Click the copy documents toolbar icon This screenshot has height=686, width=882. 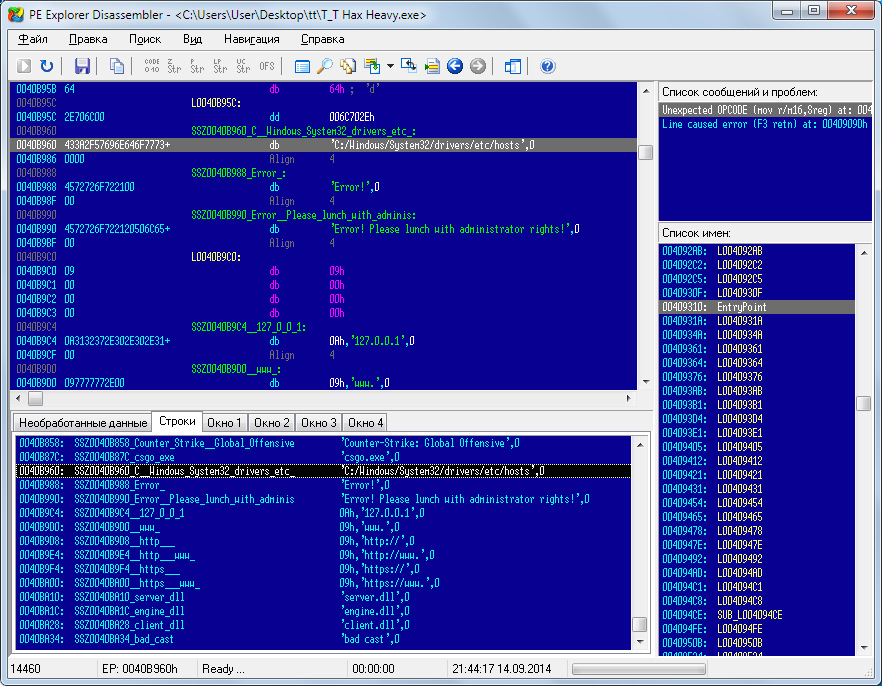117,66
